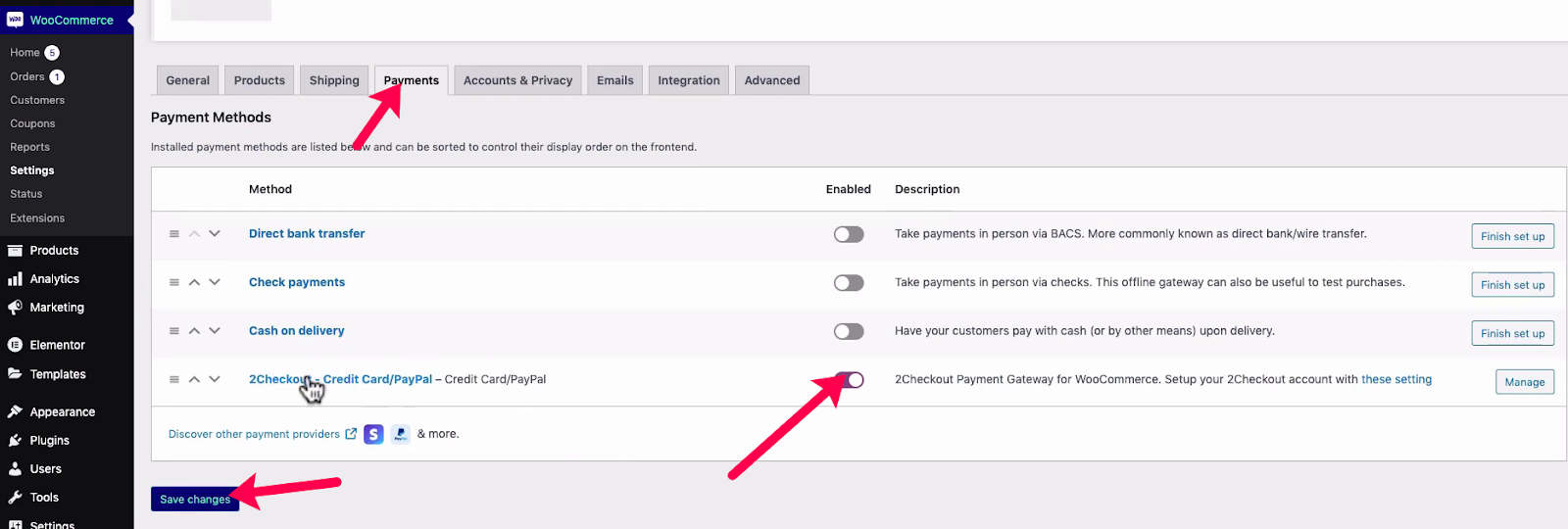Switch to the General tab
Screen dimensions: 1568x529
[187, 80]
